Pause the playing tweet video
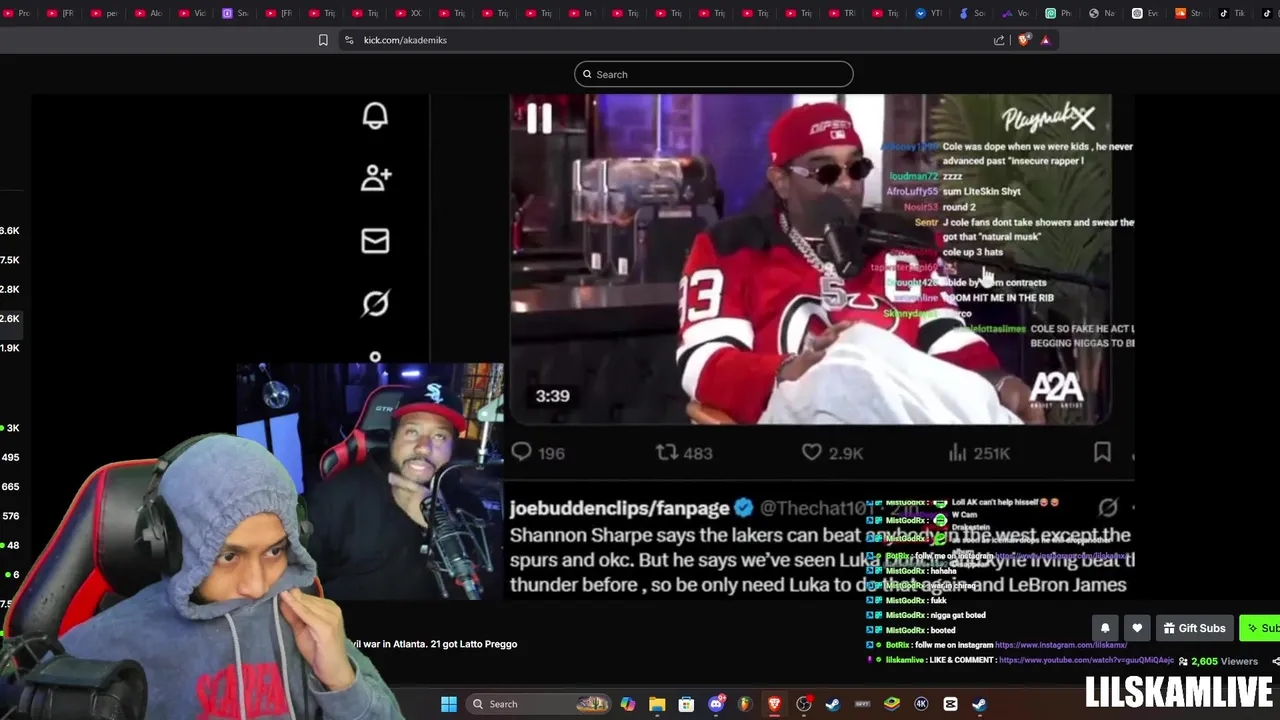Screen dimensions: 1280x720 click(539, 119)
